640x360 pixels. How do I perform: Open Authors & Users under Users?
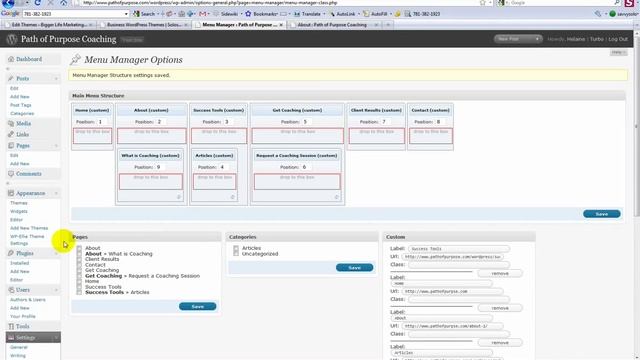tap(28, 300)
